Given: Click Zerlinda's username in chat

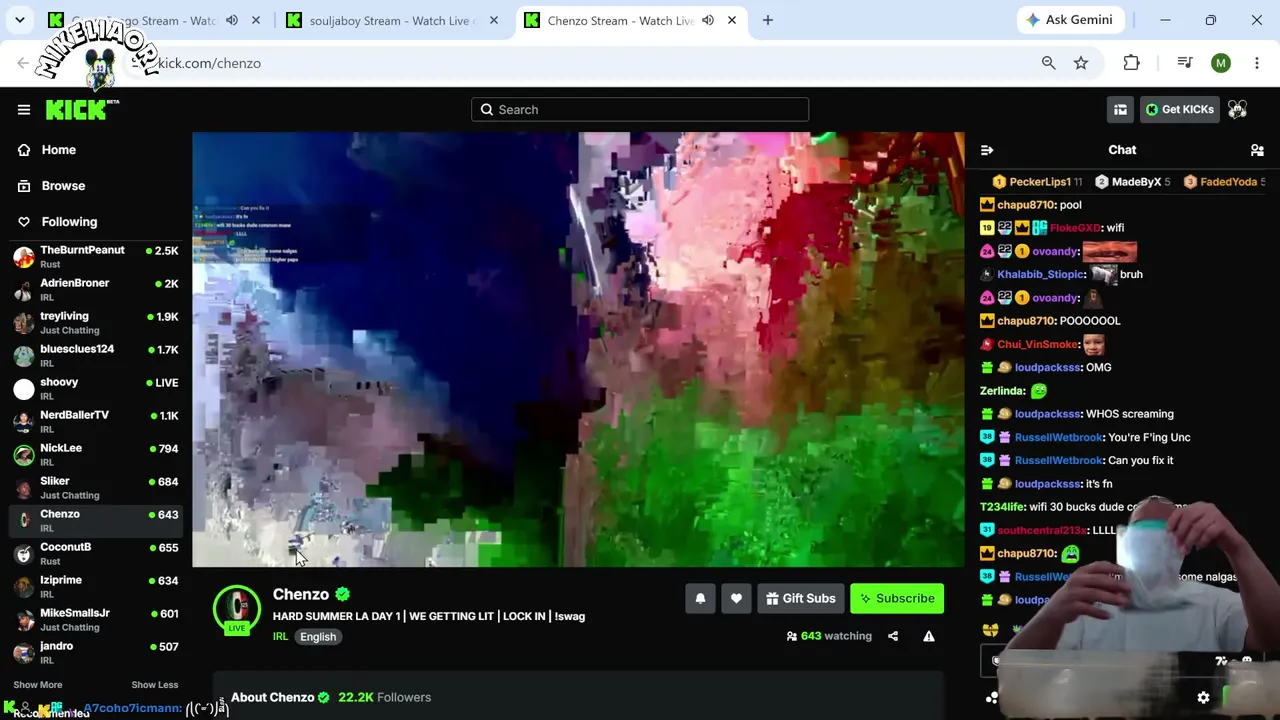Looking at the screenshot, I should tap(1003, 391).
